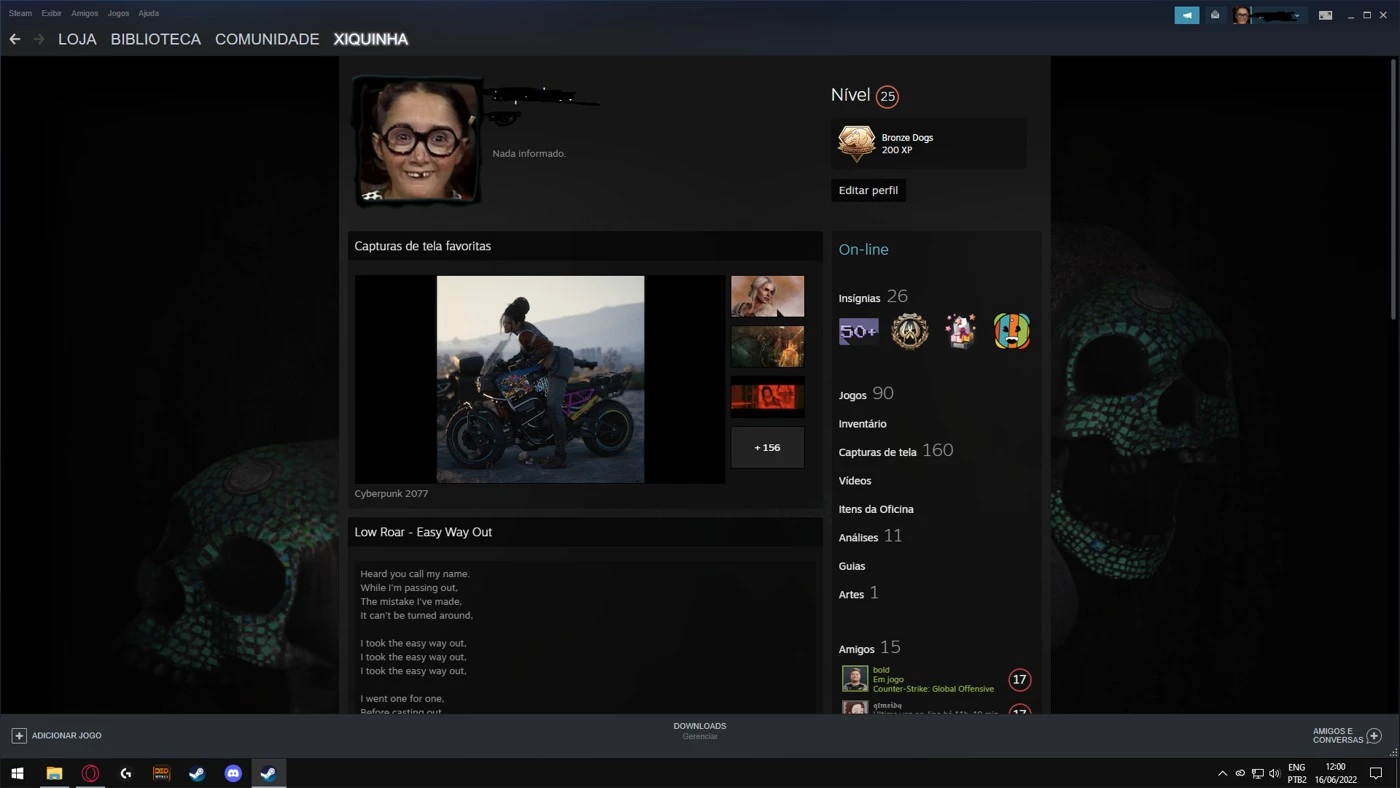The width and height of the screenshot is (1400, 788).
Task: Go to the BIBLIOTECA tab
Action: (x=156, y=39)
